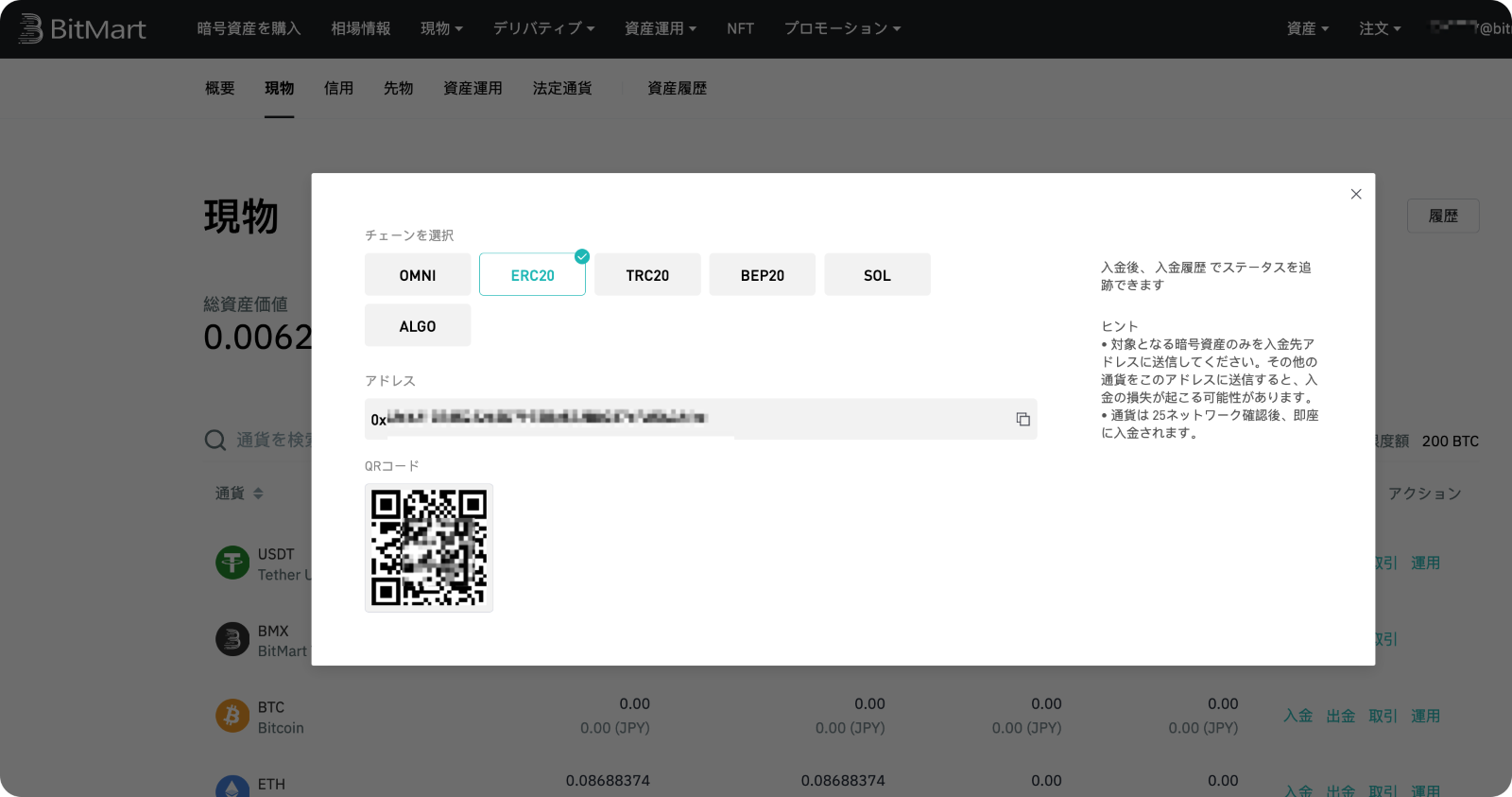This screenshot has width=1512, height=797.
Task: Open the 資産運用 dropdown in top nav
Action: click(661, 28)
